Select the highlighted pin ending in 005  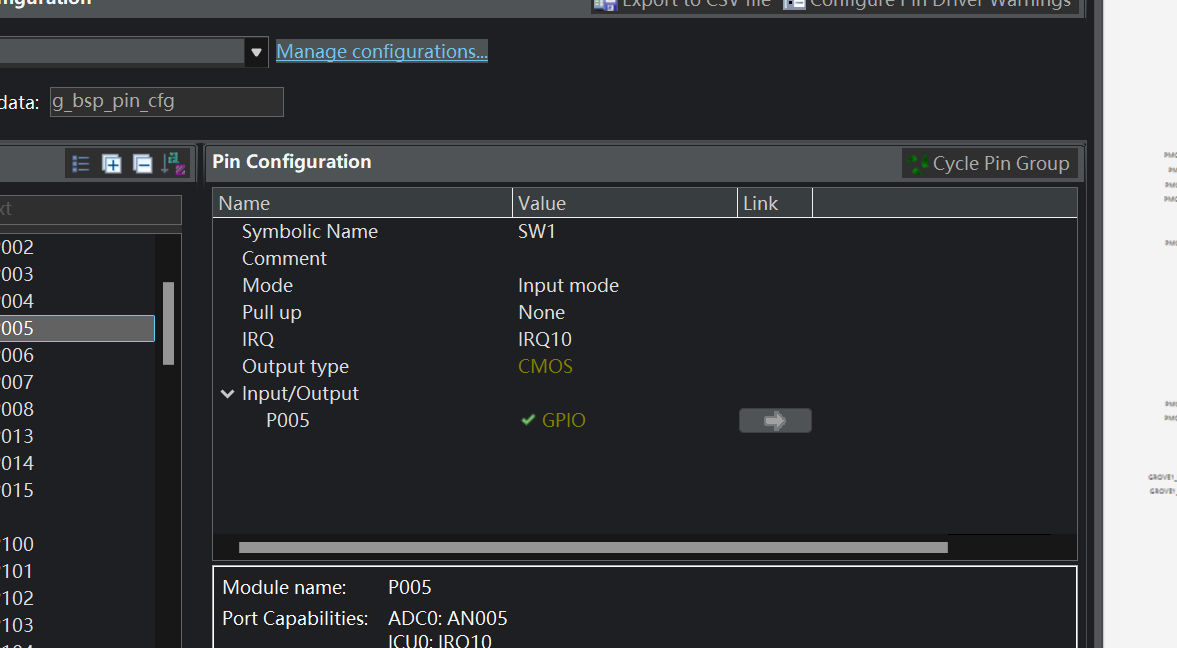click(x=77, y=328)
